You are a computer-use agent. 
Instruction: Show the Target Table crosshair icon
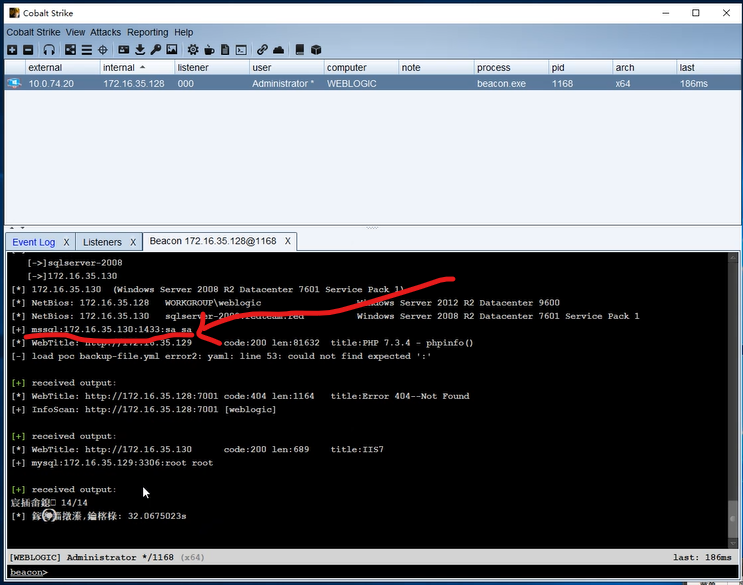pyautogui.click(x=103, y=50)
